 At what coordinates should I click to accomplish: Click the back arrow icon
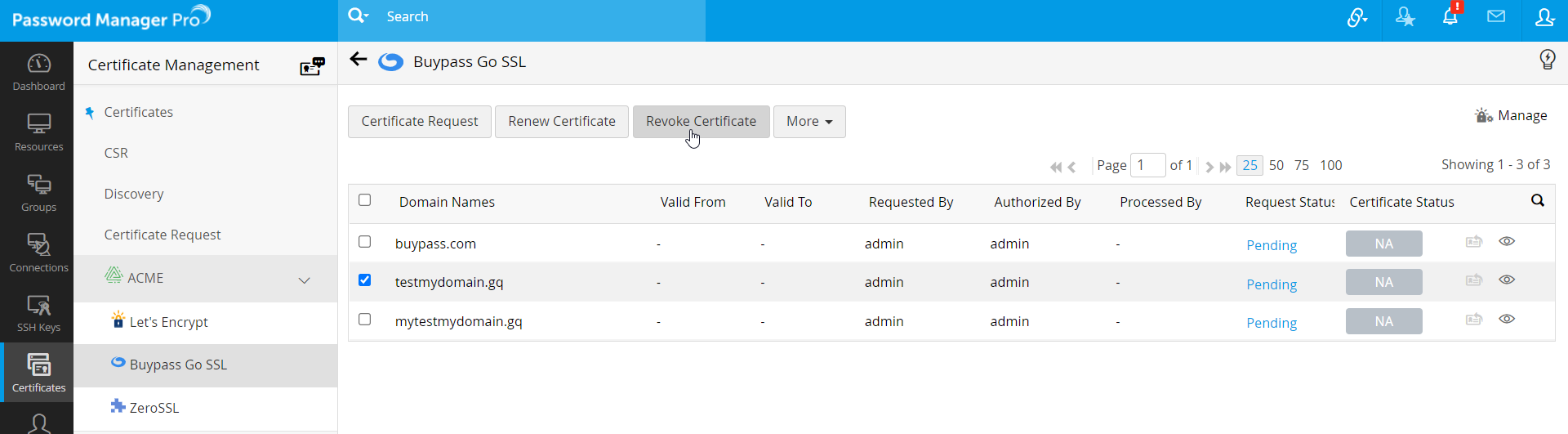(x=358, y=59)
